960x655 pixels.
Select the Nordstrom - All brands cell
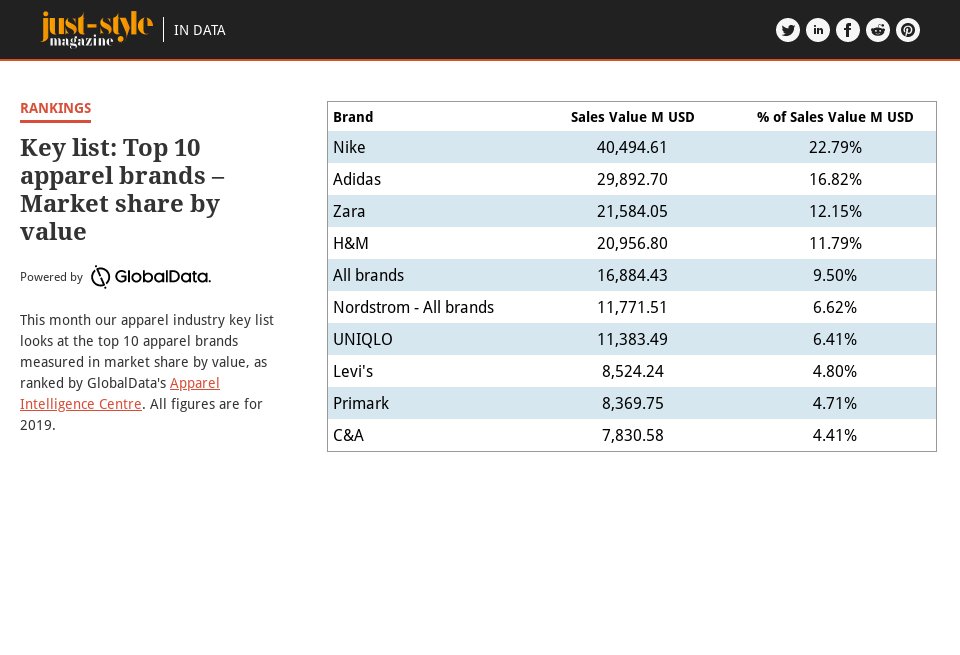coord(413,307)
